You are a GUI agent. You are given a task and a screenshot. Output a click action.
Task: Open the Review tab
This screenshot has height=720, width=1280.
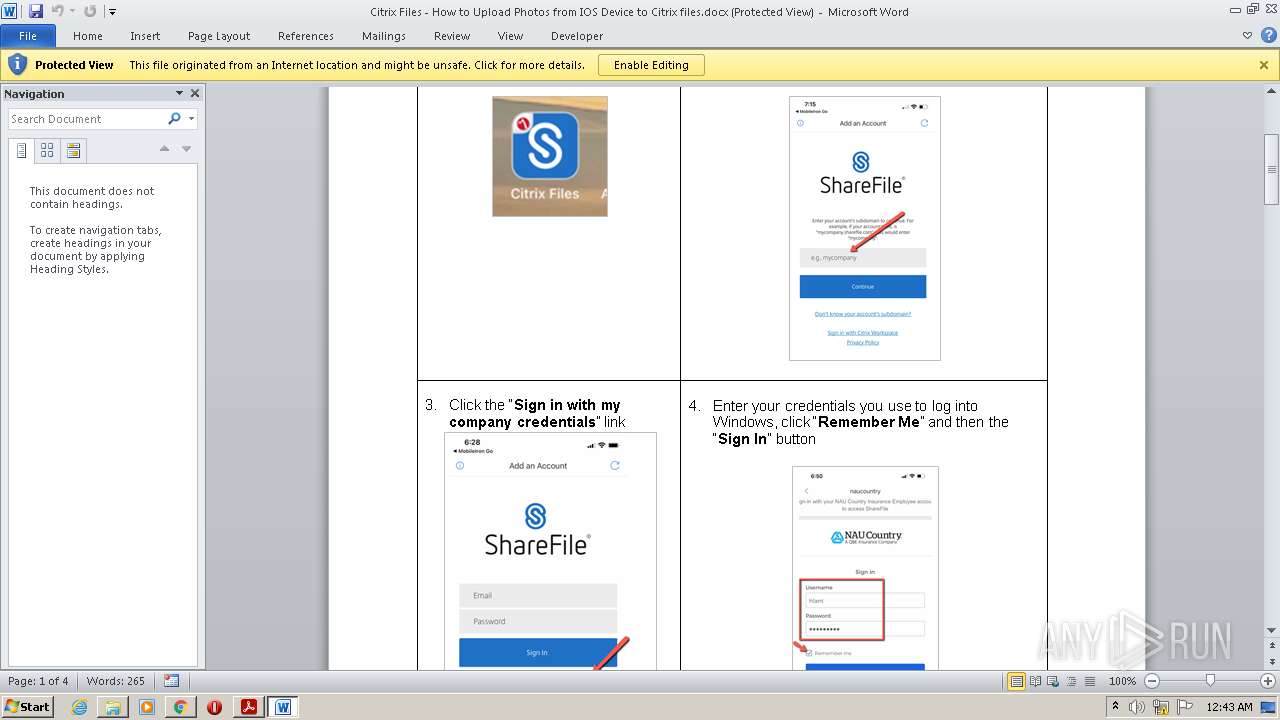point(452,36)
